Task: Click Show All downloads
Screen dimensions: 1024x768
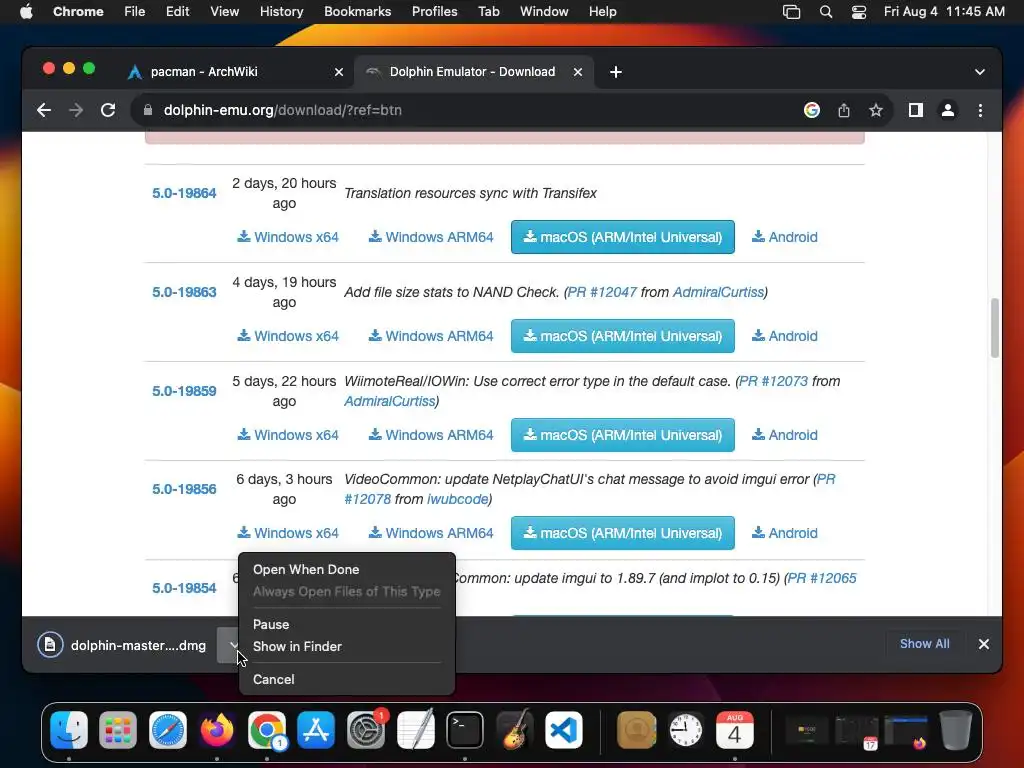Action: [x=925, y=644]
